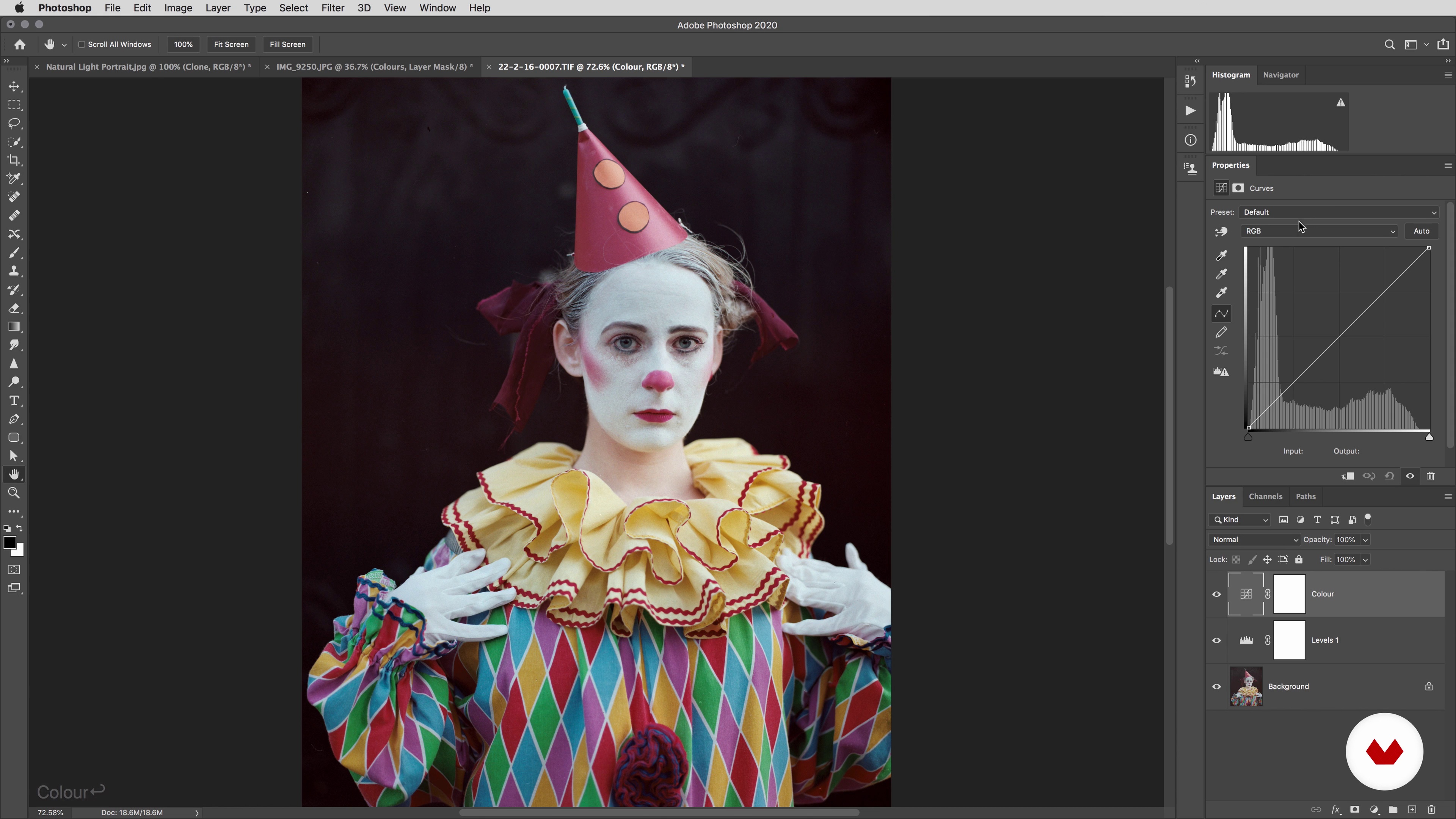
Task: Switch to the Channels tab
Action: pos(1265,496)
